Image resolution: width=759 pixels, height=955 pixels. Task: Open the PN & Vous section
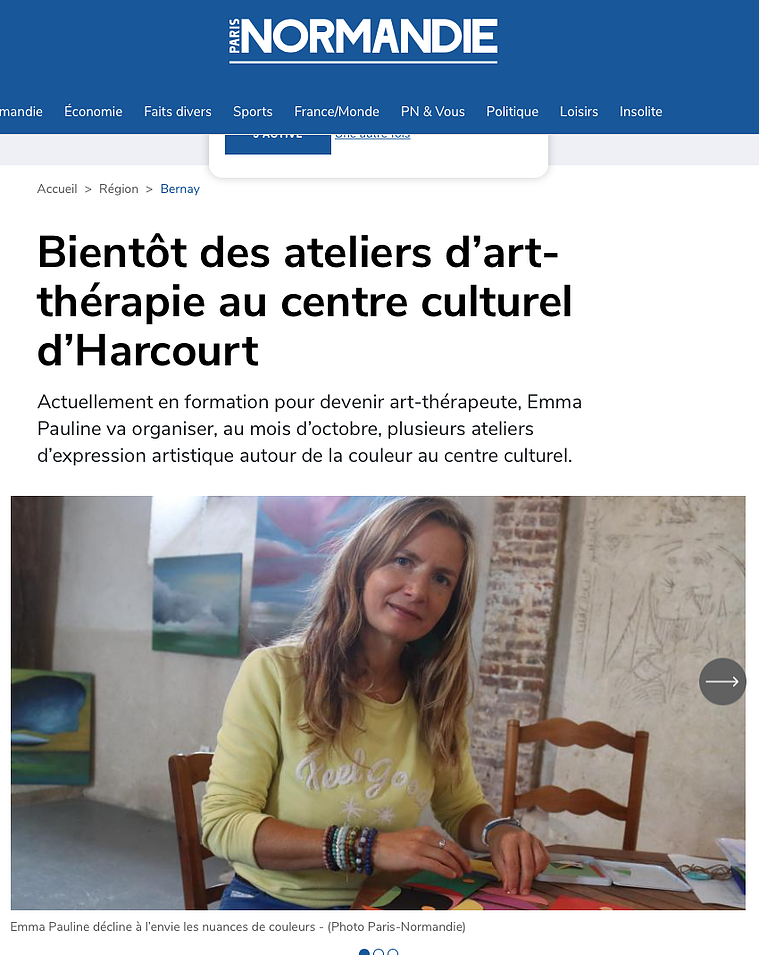tap(432, 111)
